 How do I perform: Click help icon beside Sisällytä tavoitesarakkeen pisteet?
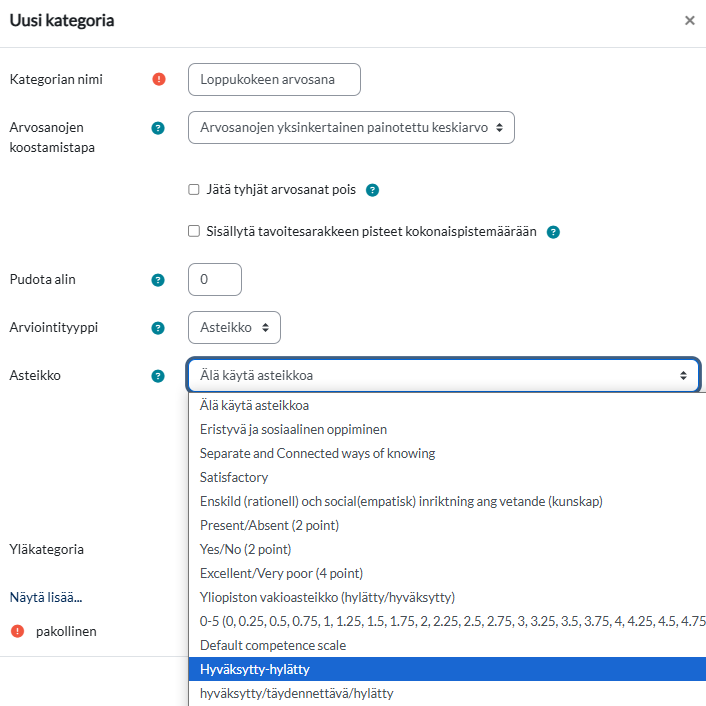(553, 232)
